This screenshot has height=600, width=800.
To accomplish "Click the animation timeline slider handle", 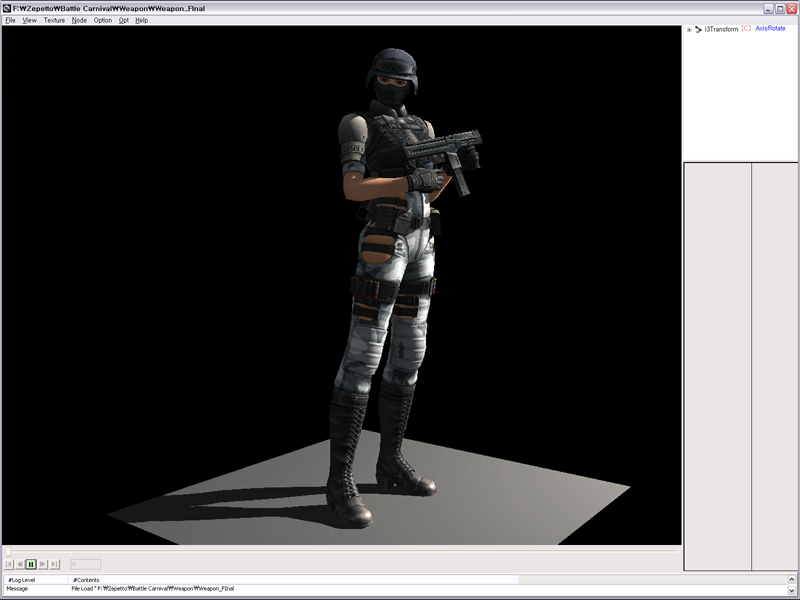I will [x=8, y=551].
